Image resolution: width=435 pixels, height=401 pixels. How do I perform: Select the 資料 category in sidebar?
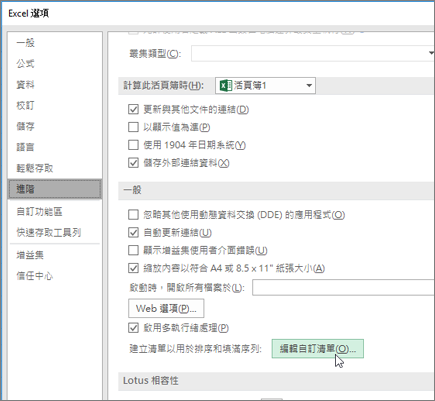pyautogui.click(x=26, y=85)
